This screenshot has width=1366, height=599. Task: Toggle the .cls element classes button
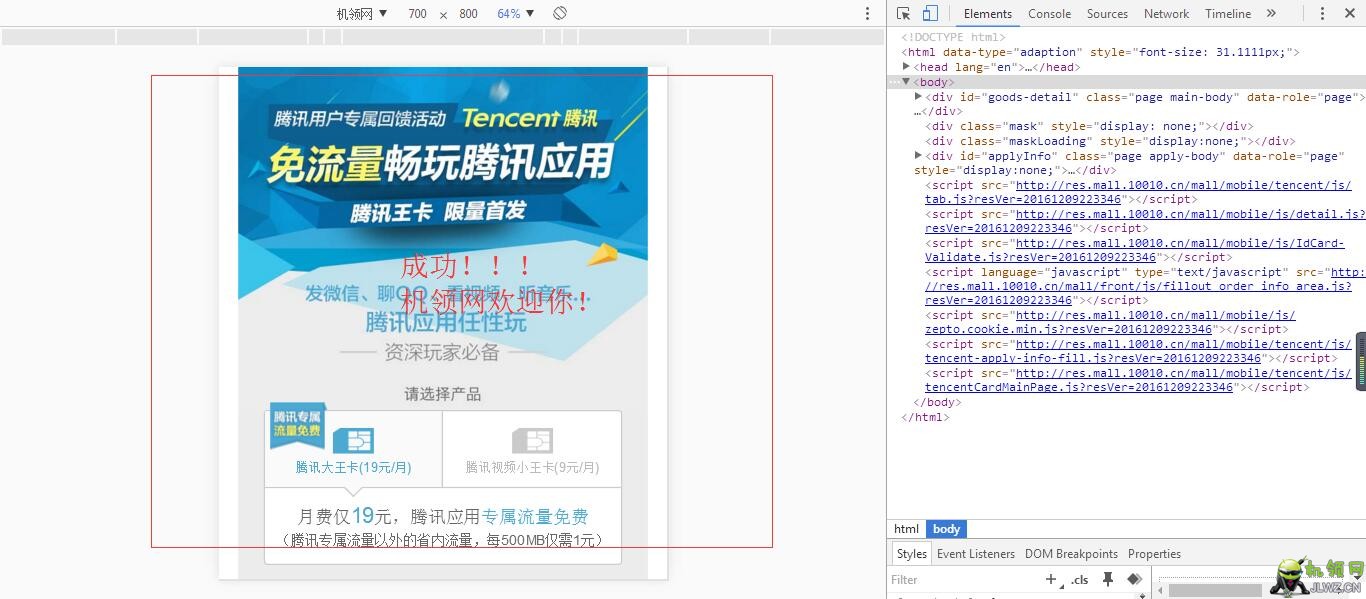[1080, 580]
